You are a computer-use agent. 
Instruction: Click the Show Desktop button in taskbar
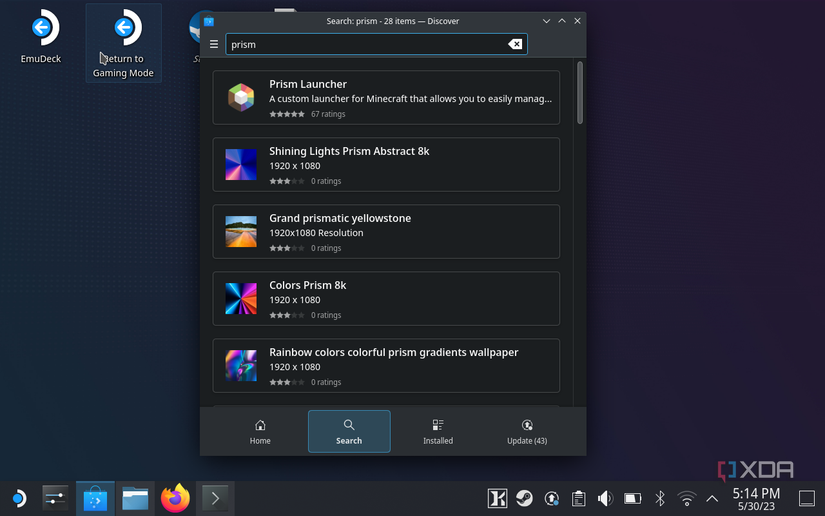pyautogui.click(x=807, y=498)
